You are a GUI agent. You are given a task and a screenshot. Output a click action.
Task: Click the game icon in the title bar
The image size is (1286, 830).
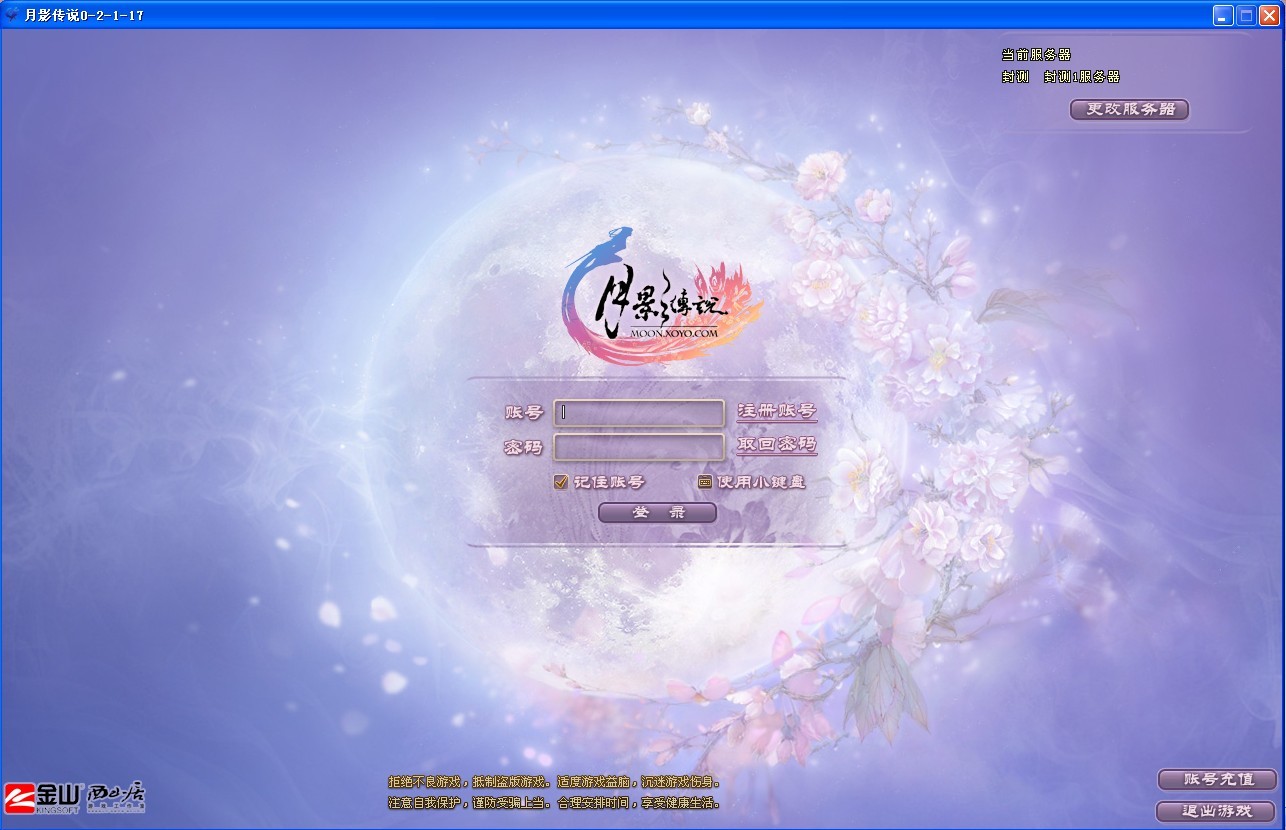click(12, 15)
